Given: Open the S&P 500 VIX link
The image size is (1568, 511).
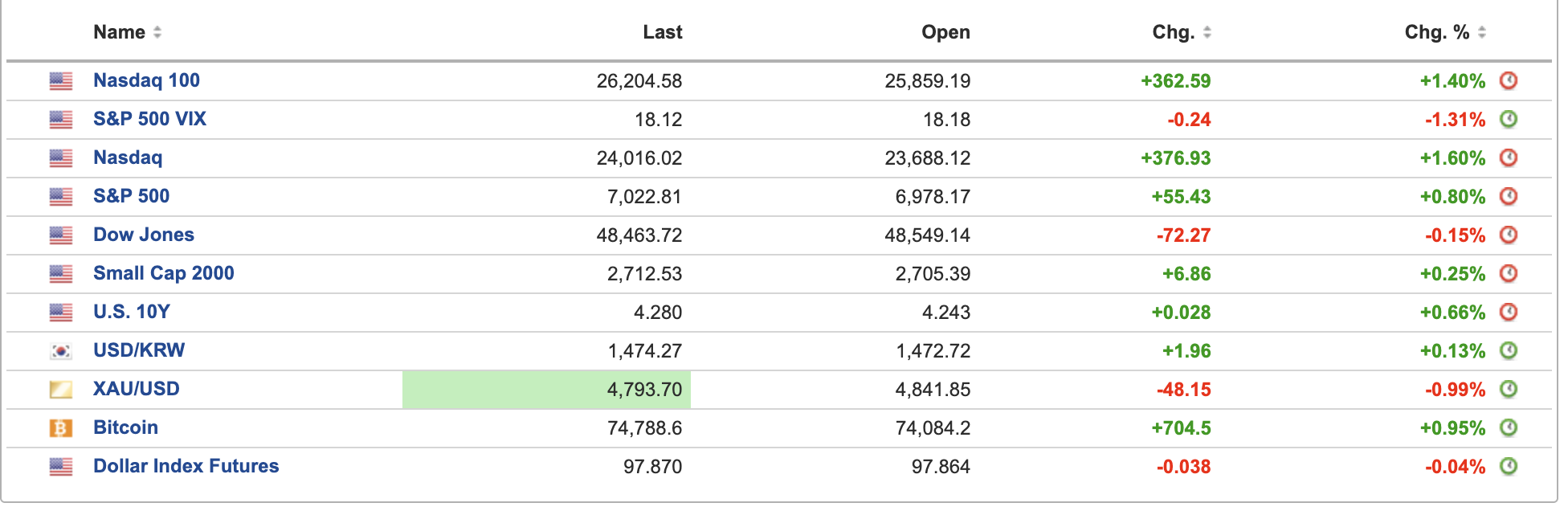Looking at the screenshot, I should click(x=149, y=119).
